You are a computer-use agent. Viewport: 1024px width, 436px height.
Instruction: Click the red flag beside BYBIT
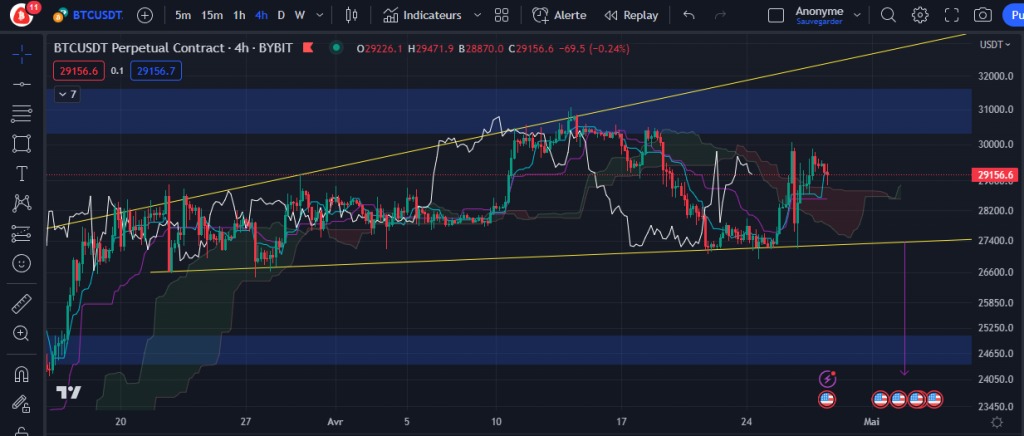pyautogui.click(x=308, y=48)
